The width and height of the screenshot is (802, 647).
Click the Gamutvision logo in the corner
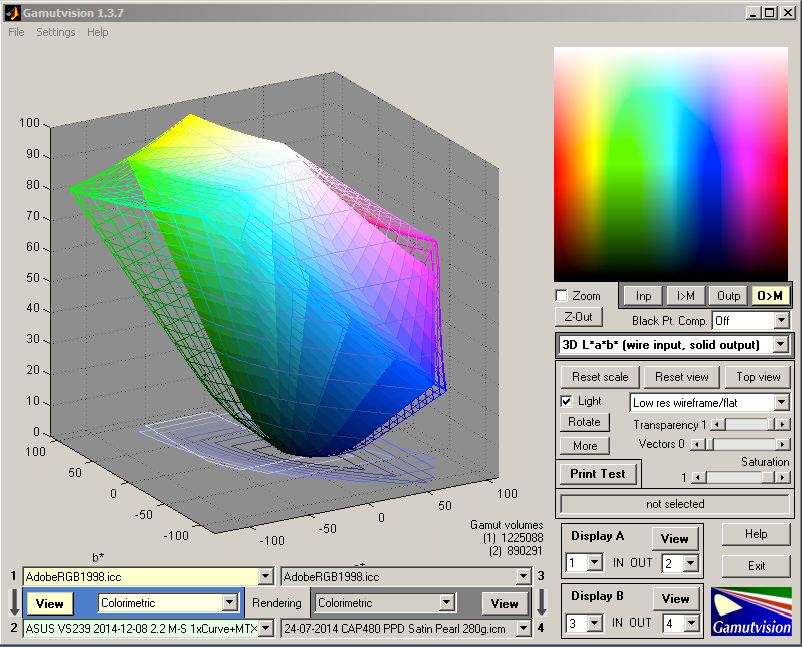[751, 611]
